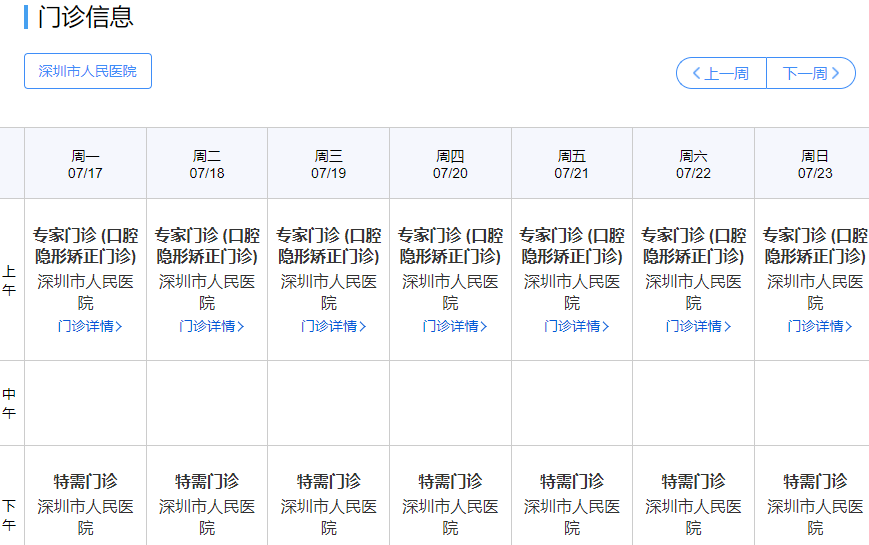View 门诊详情 for Thursday 07/20 morning
The image size is (869, 545).
[x=455, y=326]
